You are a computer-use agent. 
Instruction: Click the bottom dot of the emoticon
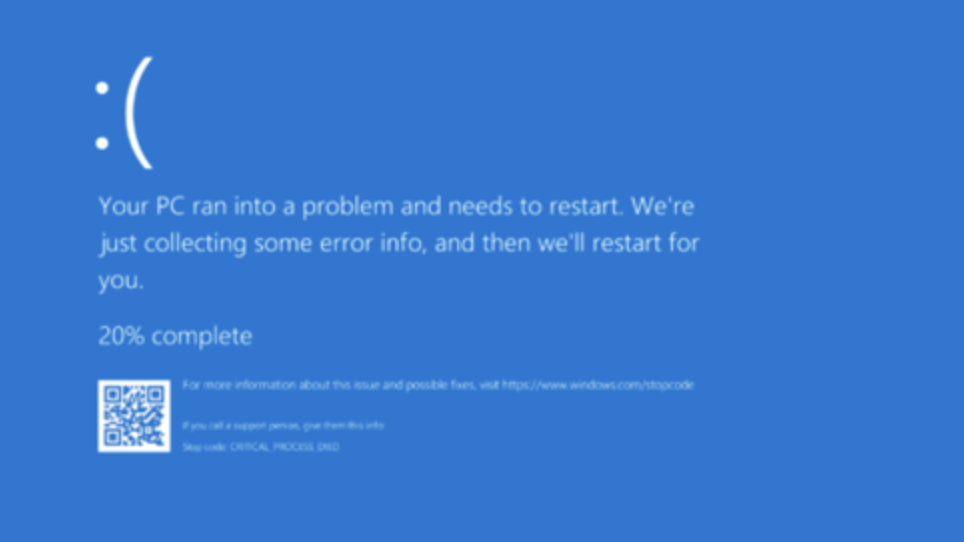102,143
